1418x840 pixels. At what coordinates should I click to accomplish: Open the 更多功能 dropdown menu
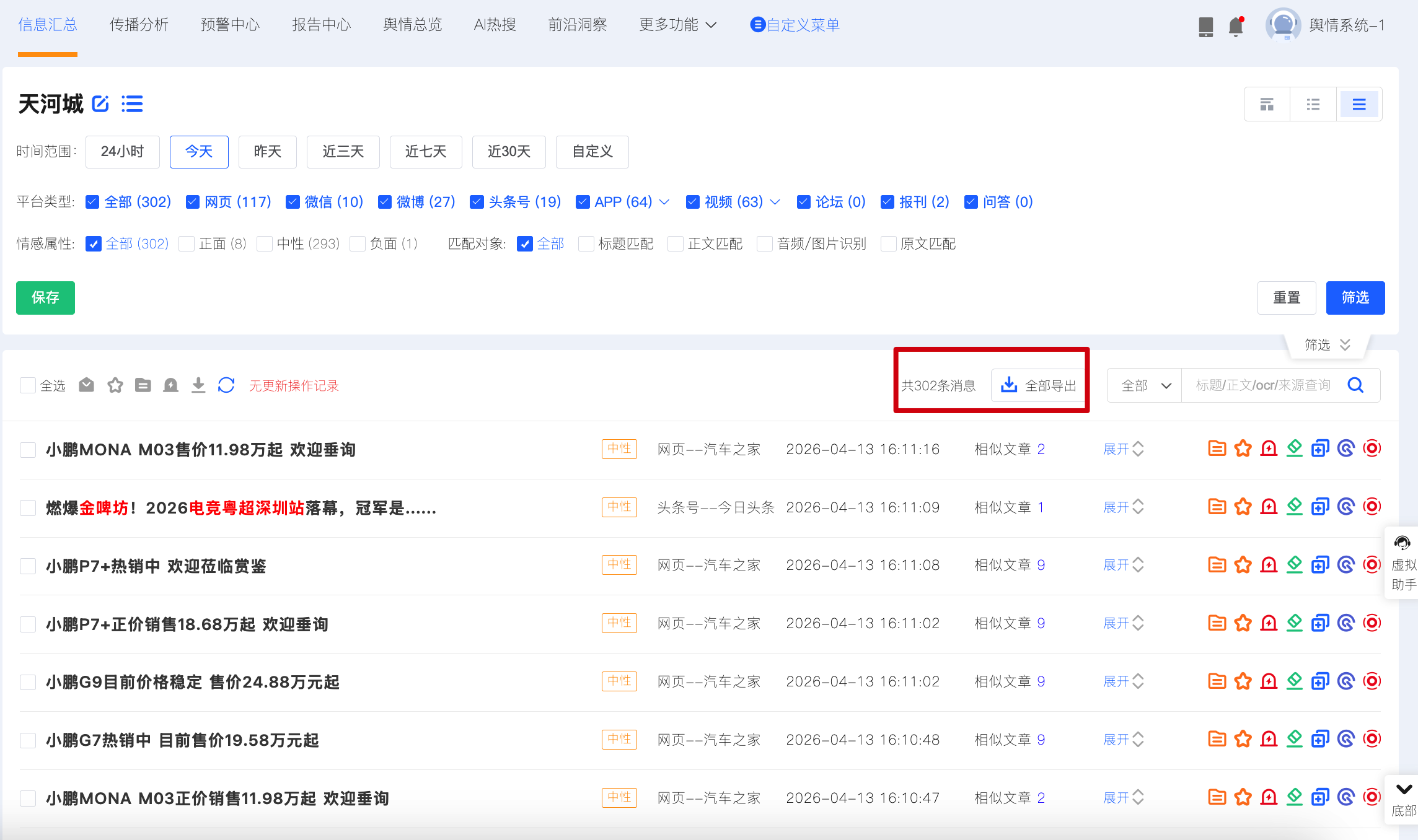678,25
